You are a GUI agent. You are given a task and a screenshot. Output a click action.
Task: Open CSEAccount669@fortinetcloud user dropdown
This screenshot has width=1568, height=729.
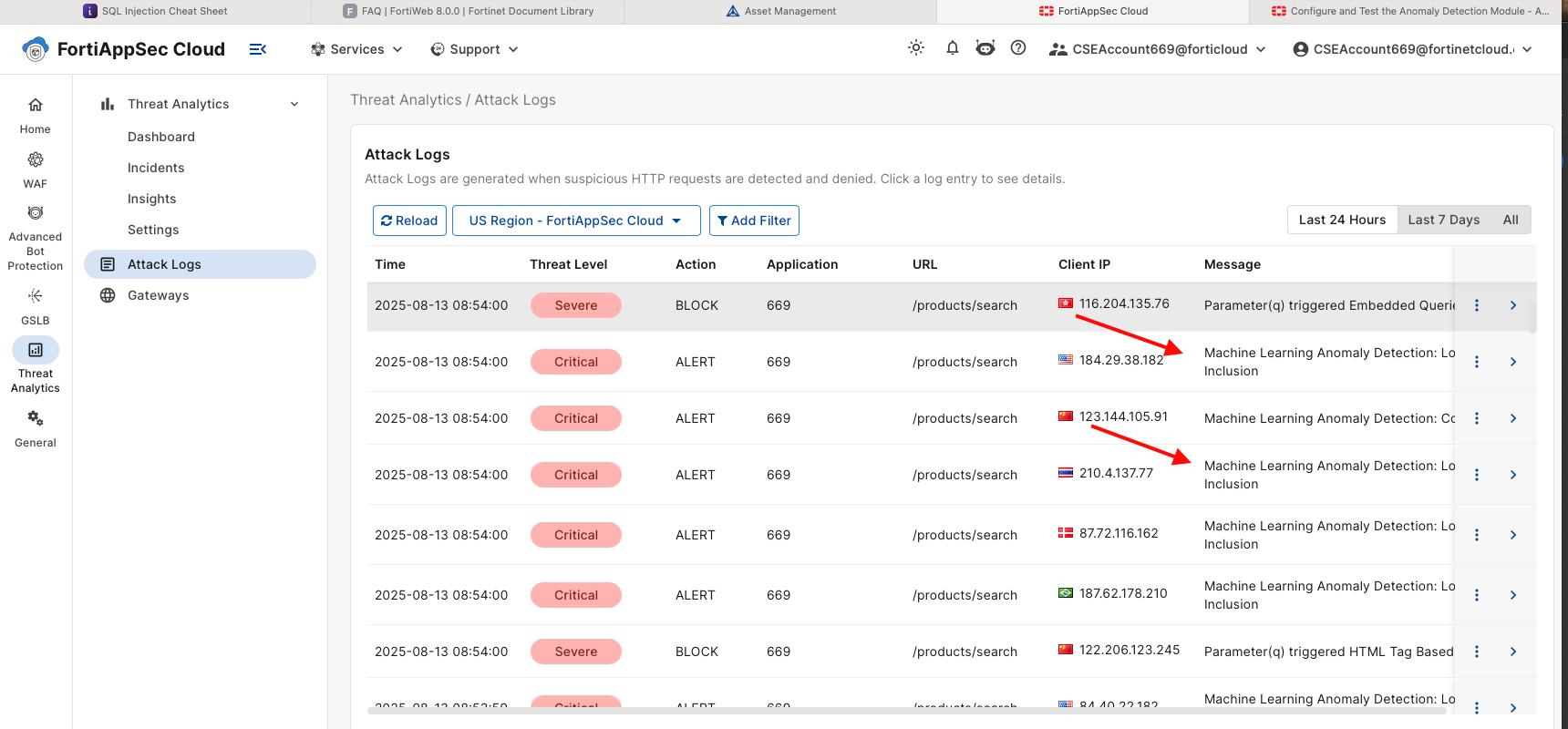coord(1413,49)
